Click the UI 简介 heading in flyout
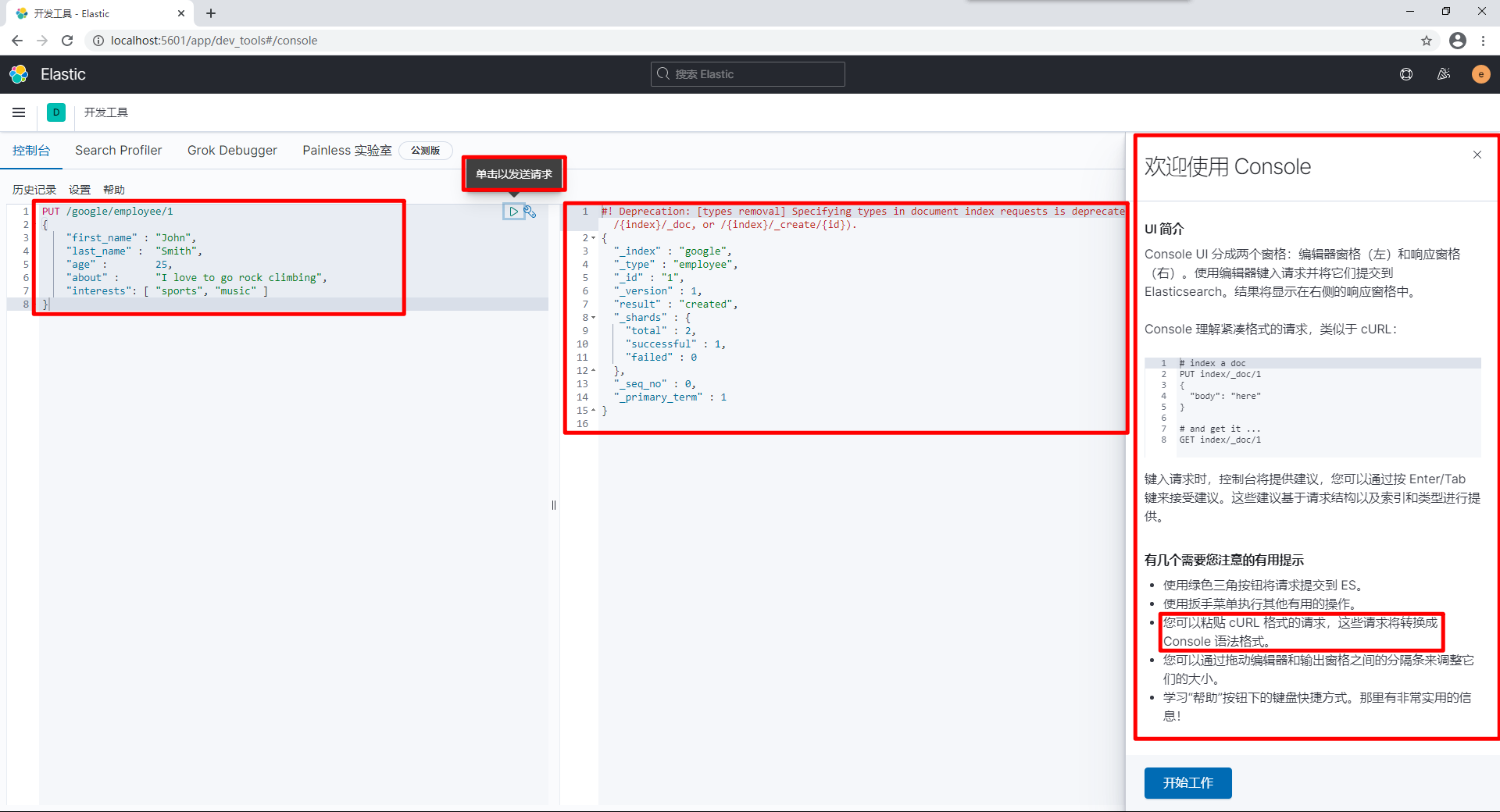This screenshot has height=812, width=1500. click(1164, 229)
